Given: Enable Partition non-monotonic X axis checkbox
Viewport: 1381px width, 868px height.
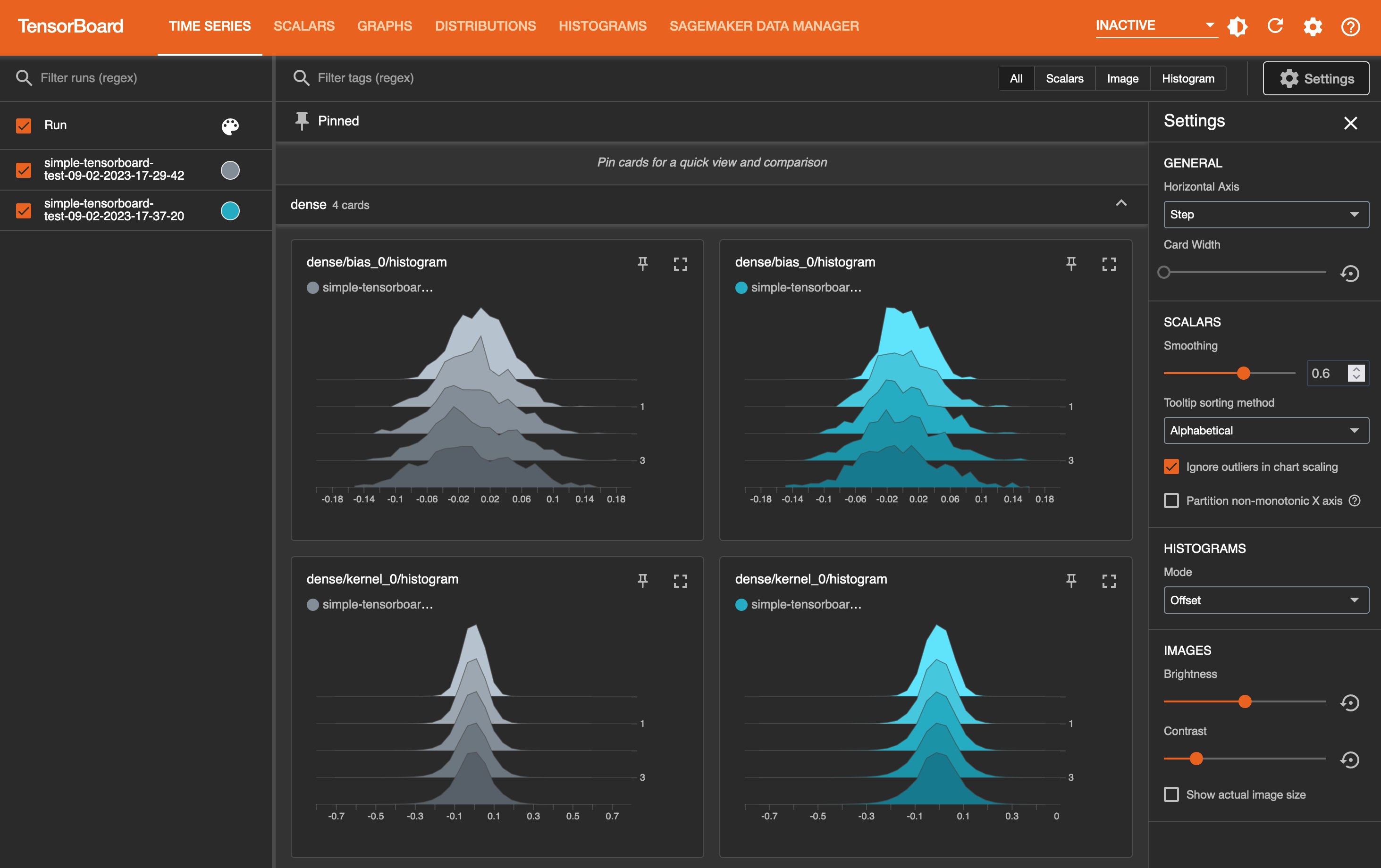Looking at the screenshot, I should click(x=1171, y=499).
